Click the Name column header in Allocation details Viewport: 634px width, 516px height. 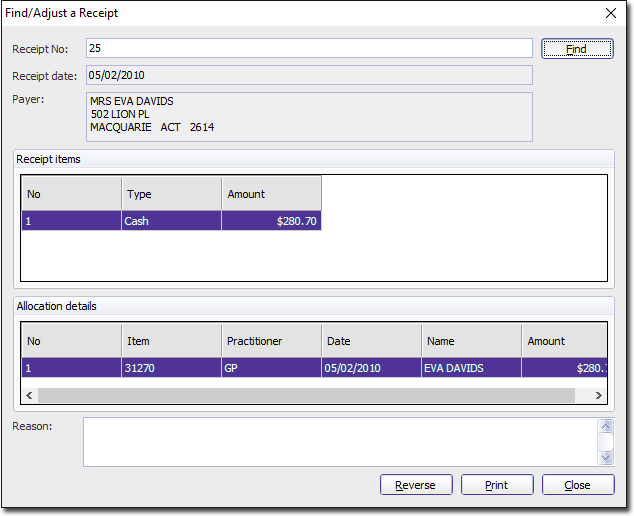[x=471, y=341]
